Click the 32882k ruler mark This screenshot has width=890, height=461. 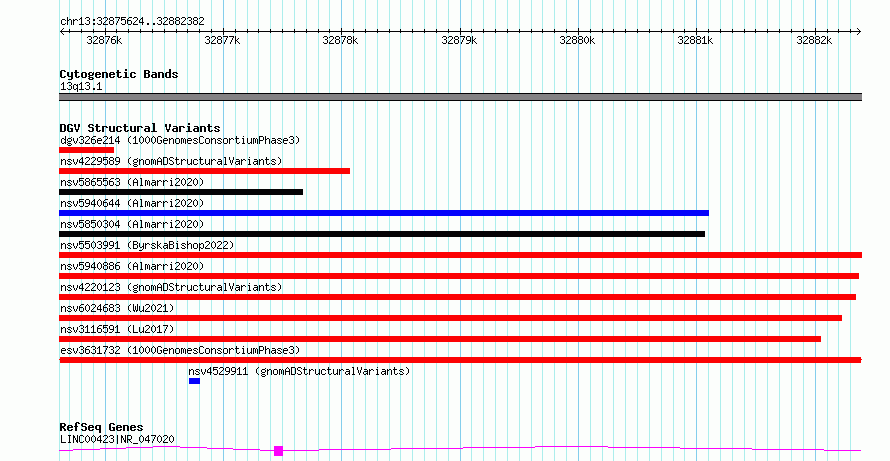pyautogui.click(x=814, y=40)
